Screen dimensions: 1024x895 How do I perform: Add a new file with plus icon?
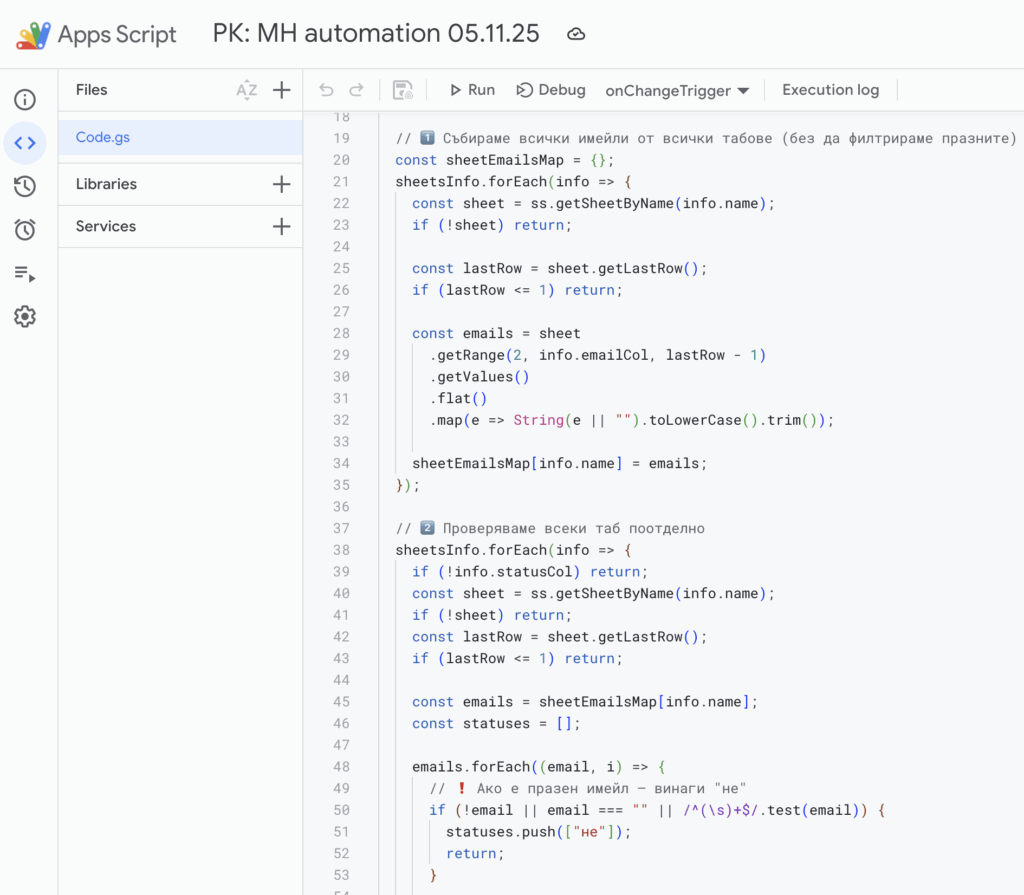click(282, 90)
